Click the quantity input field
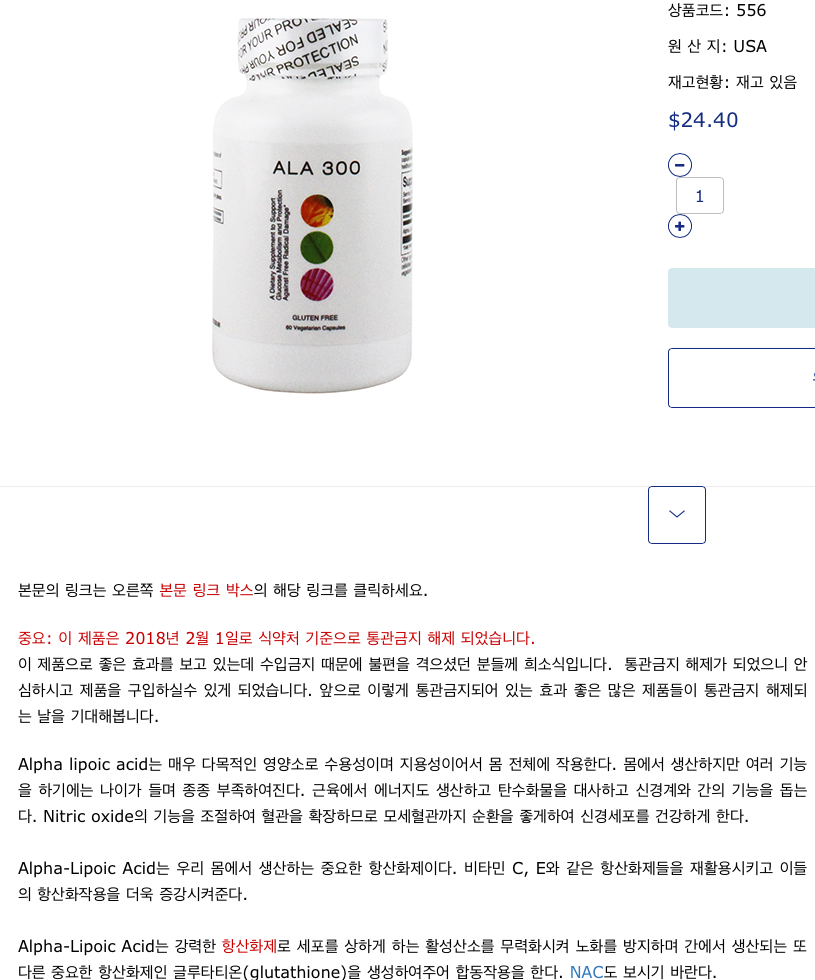This screenshot has height=980, width=815. (x=700, y=196)
